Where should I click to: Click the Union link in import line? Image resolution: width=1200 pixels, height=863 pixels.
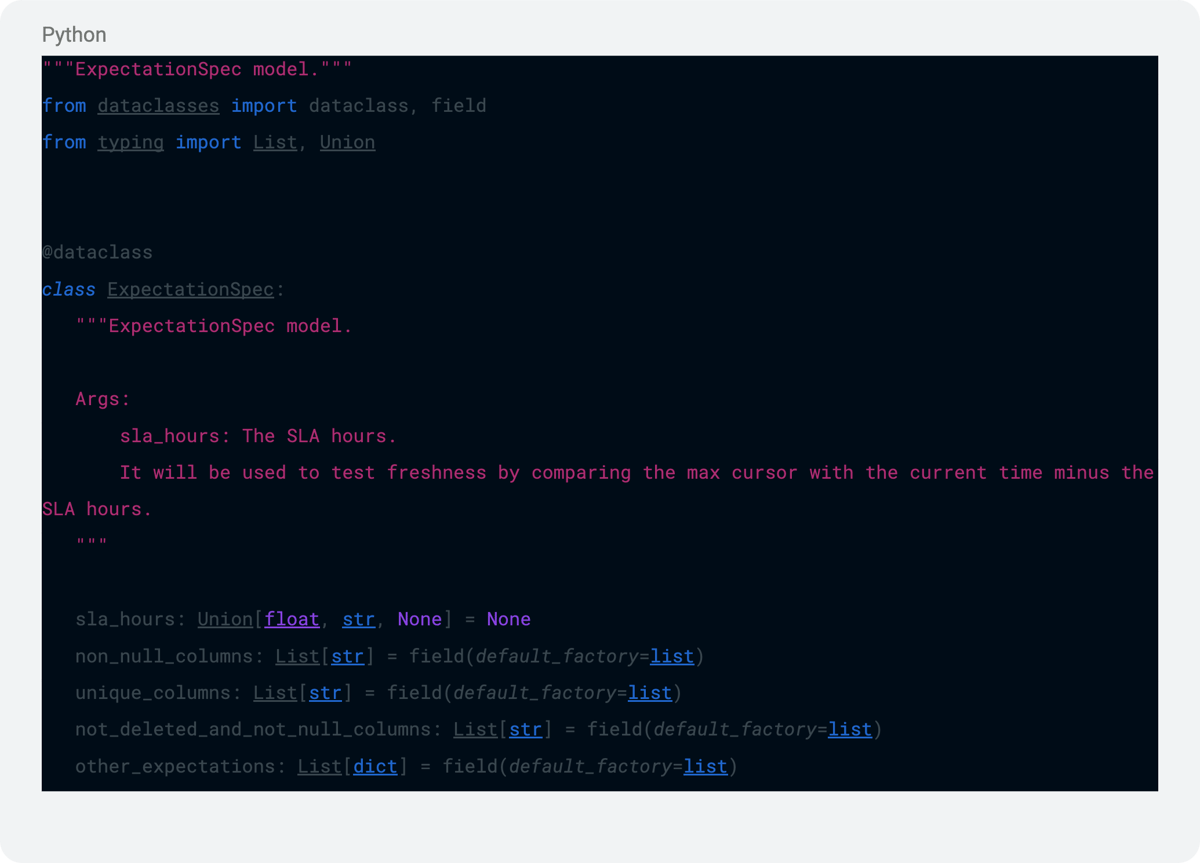coord(347,142)
